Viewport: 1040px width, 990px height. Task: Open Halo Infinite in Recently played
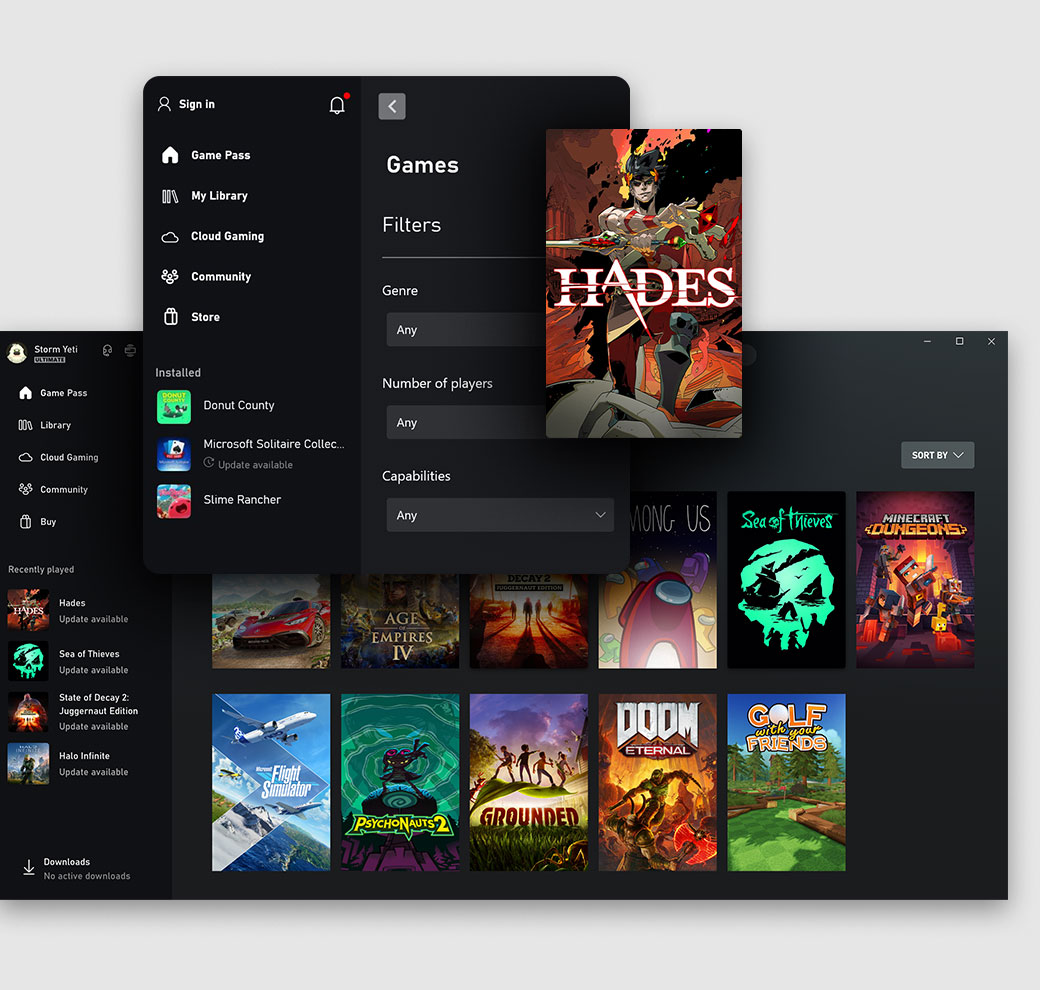(x=68, y=763)
